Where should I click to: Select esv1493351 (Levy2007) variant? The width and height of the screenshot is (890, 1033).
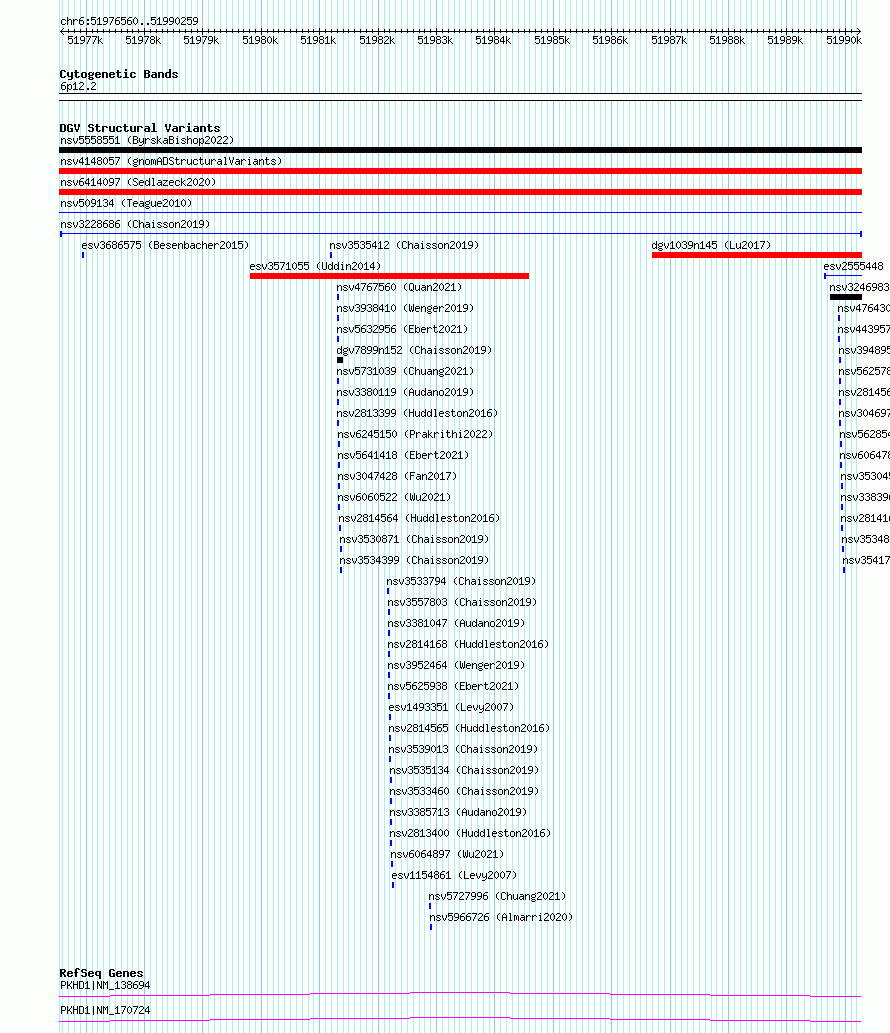click(451, 710)
